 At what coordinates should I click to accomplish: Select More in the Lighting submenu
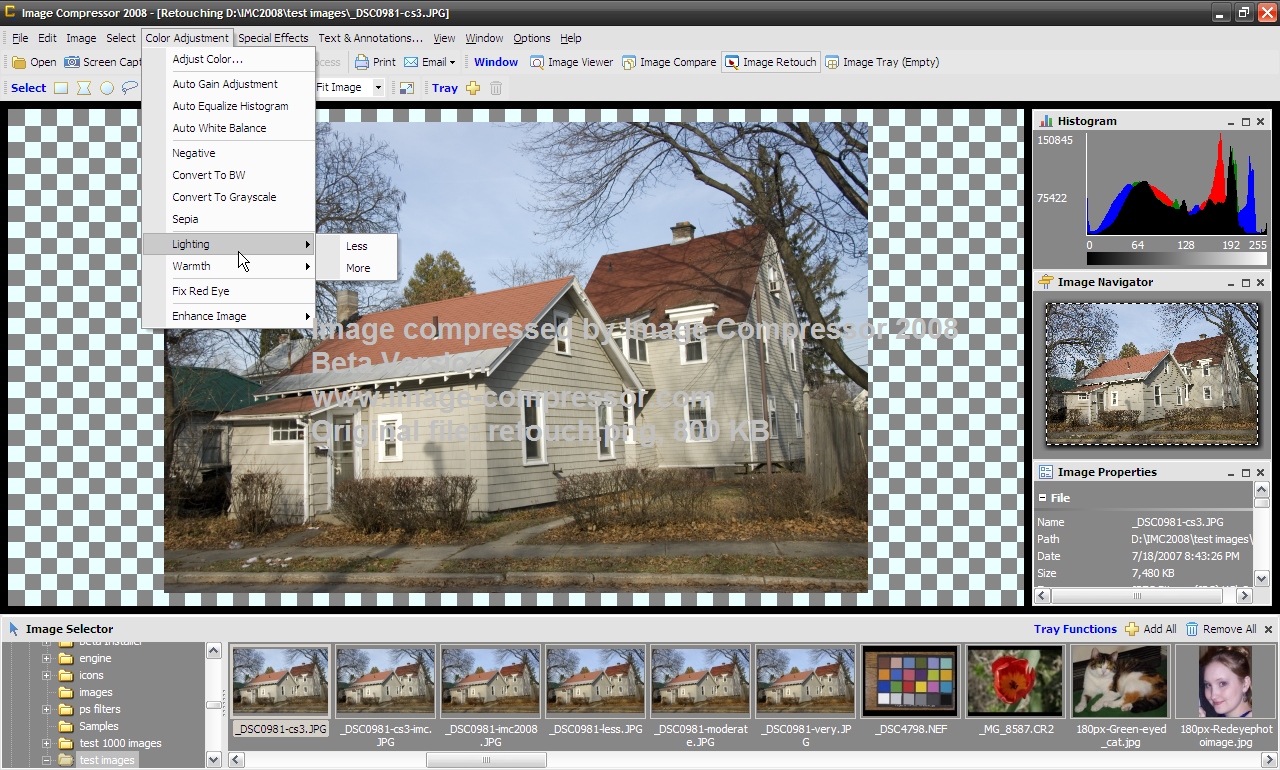pyautogui.click(x=357, y=268)
